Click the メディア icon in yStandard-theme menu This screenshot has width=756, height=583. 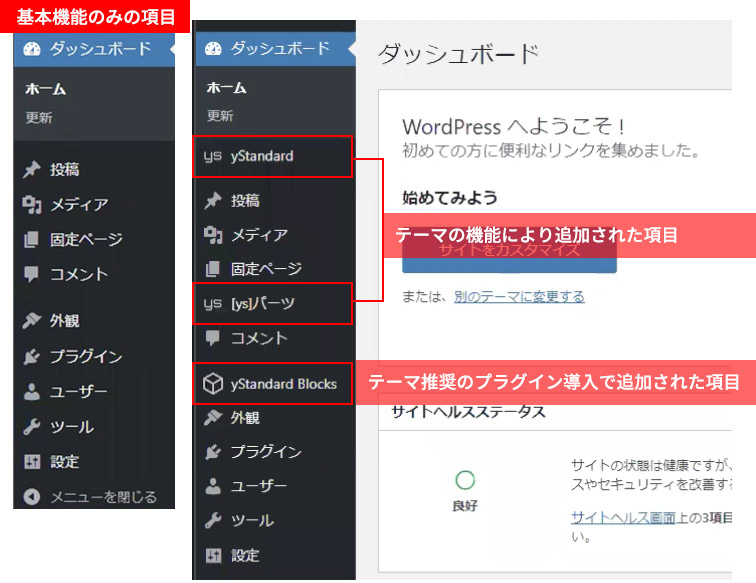click(213, 235)
